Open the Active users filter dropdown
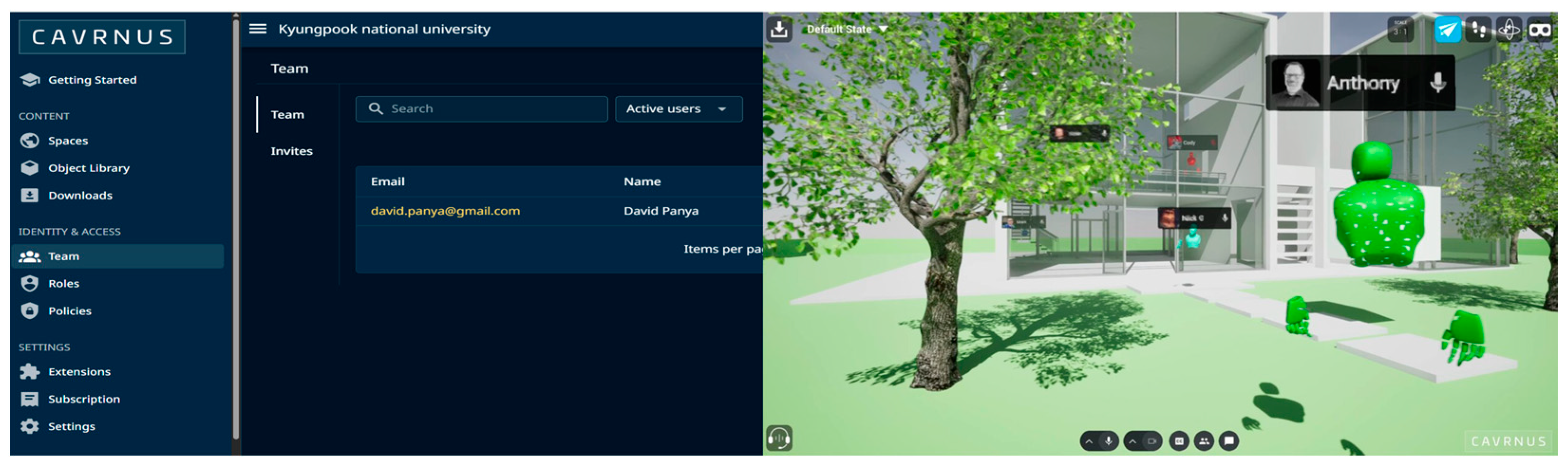1568x469 pixels. point(678,109)
